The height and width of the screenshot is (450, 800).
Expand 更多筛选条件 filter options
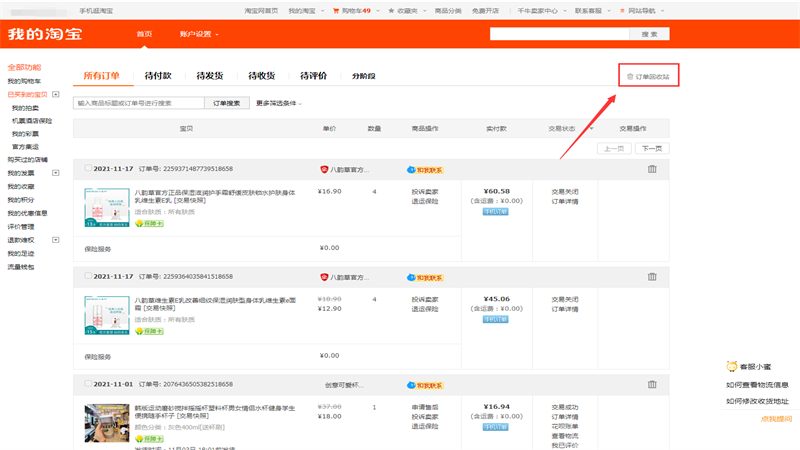pyautogui.click(x=279, y=103)
